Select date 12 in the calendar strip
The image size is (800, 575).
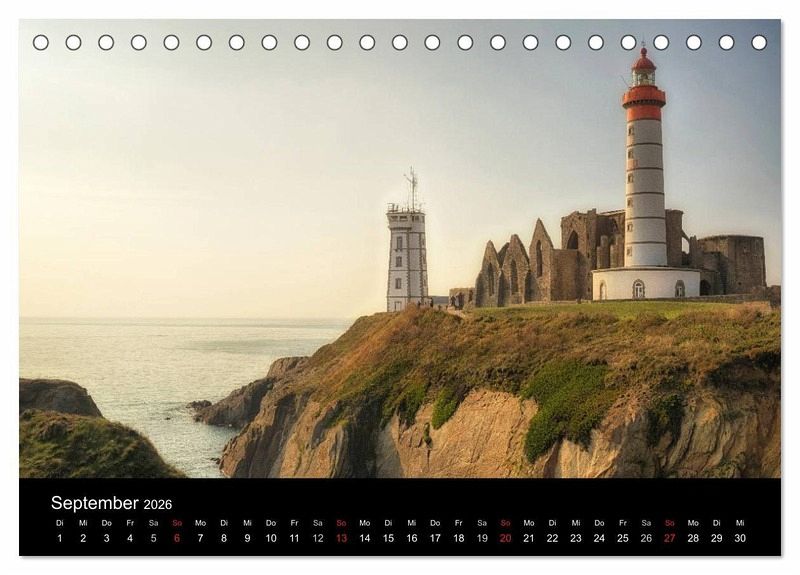click(x=318, y=538)
